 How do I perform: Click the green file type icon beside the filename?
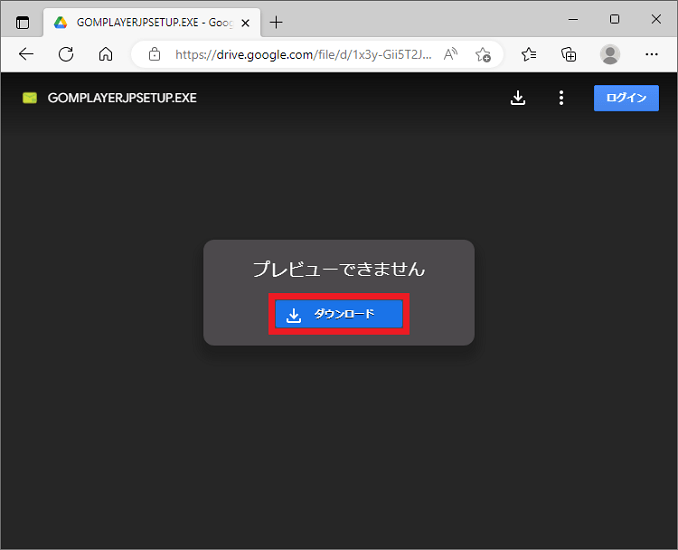coord(30,98)
